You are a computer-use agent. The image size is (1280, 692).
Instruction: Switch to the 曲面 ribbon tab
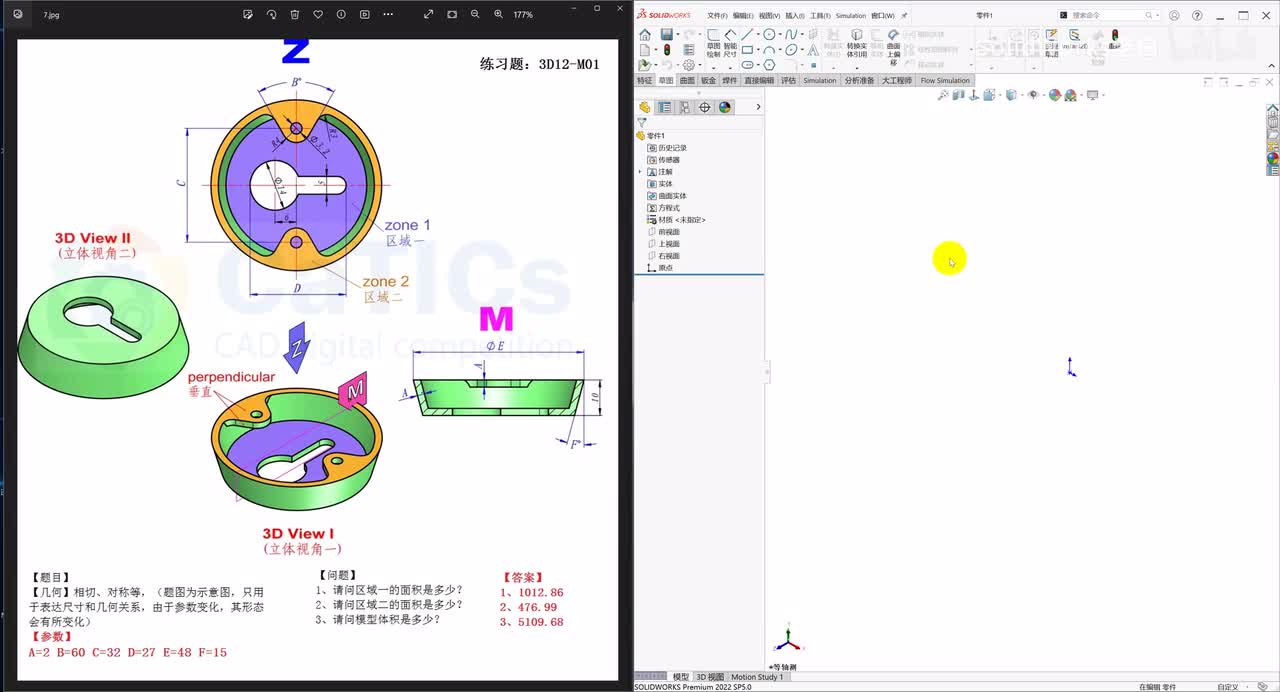click(x=687, y=81)
